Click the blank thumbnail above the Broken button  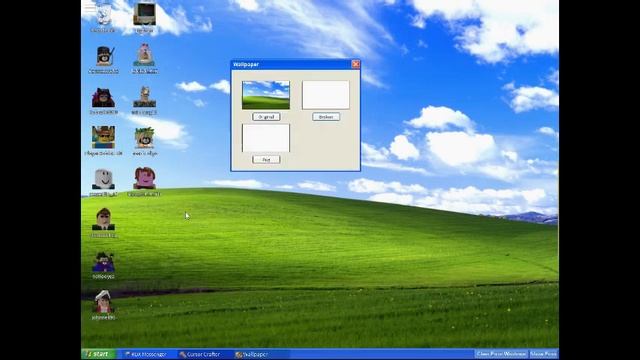[x=326, y=95]
